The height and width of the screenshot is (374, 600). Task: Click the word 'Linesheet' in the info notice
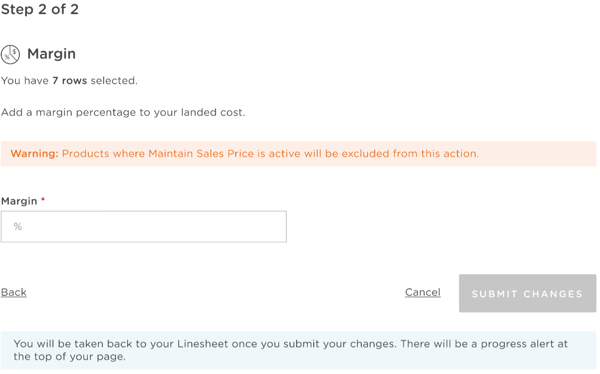202,344
